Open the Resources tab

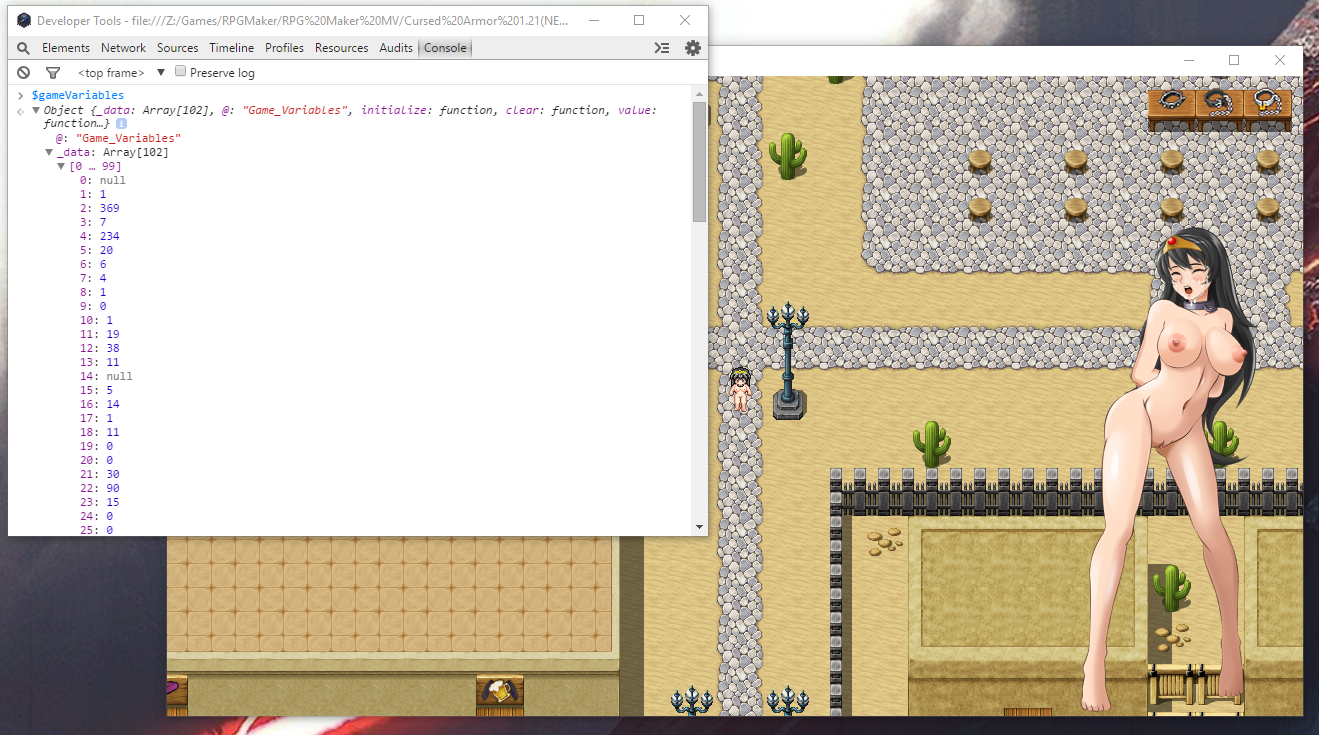tap(341, 48)
